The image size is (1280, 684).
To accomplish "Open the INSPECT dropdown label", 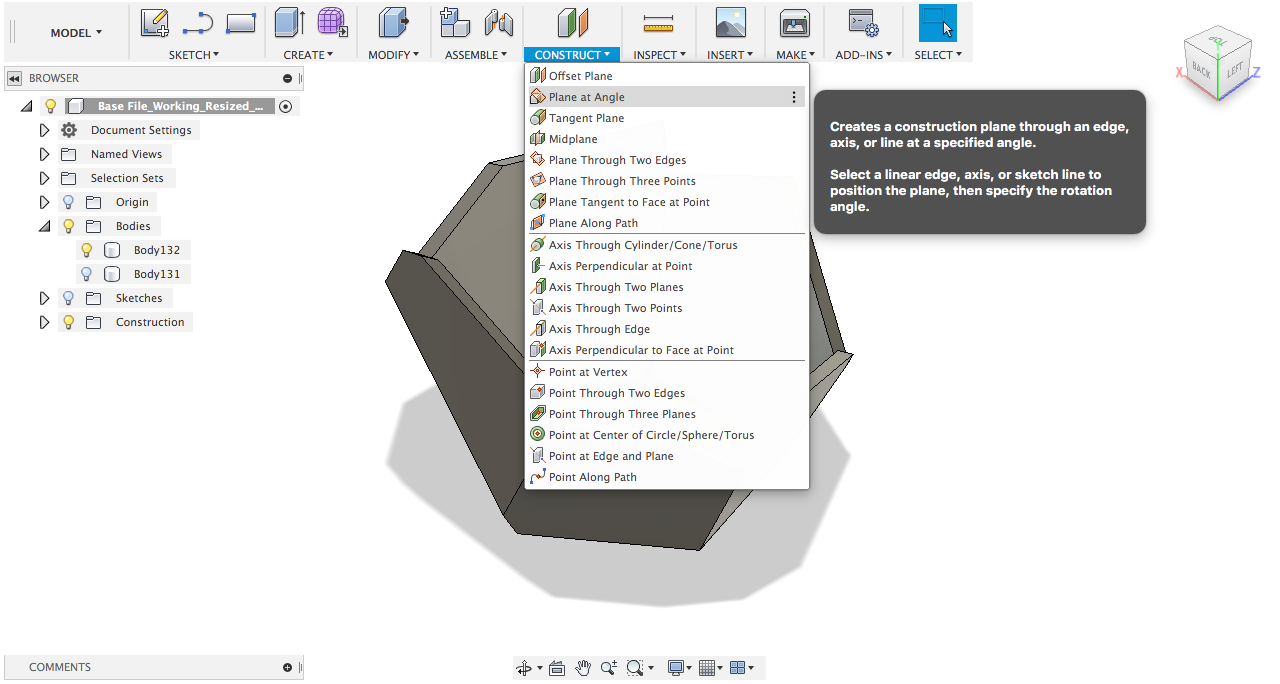I will pyautogui.click(x=659, y=55).
